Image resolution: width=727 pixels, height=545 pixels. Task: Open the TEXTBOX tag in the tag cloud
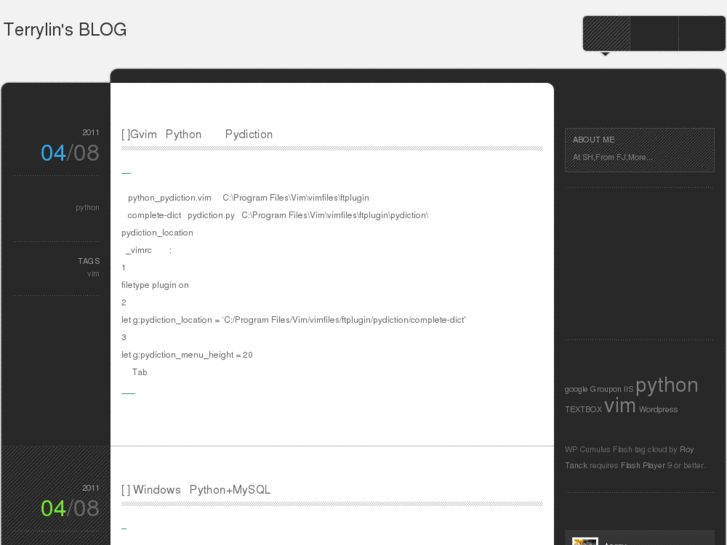pyautogui.click(x=583, y=410)
